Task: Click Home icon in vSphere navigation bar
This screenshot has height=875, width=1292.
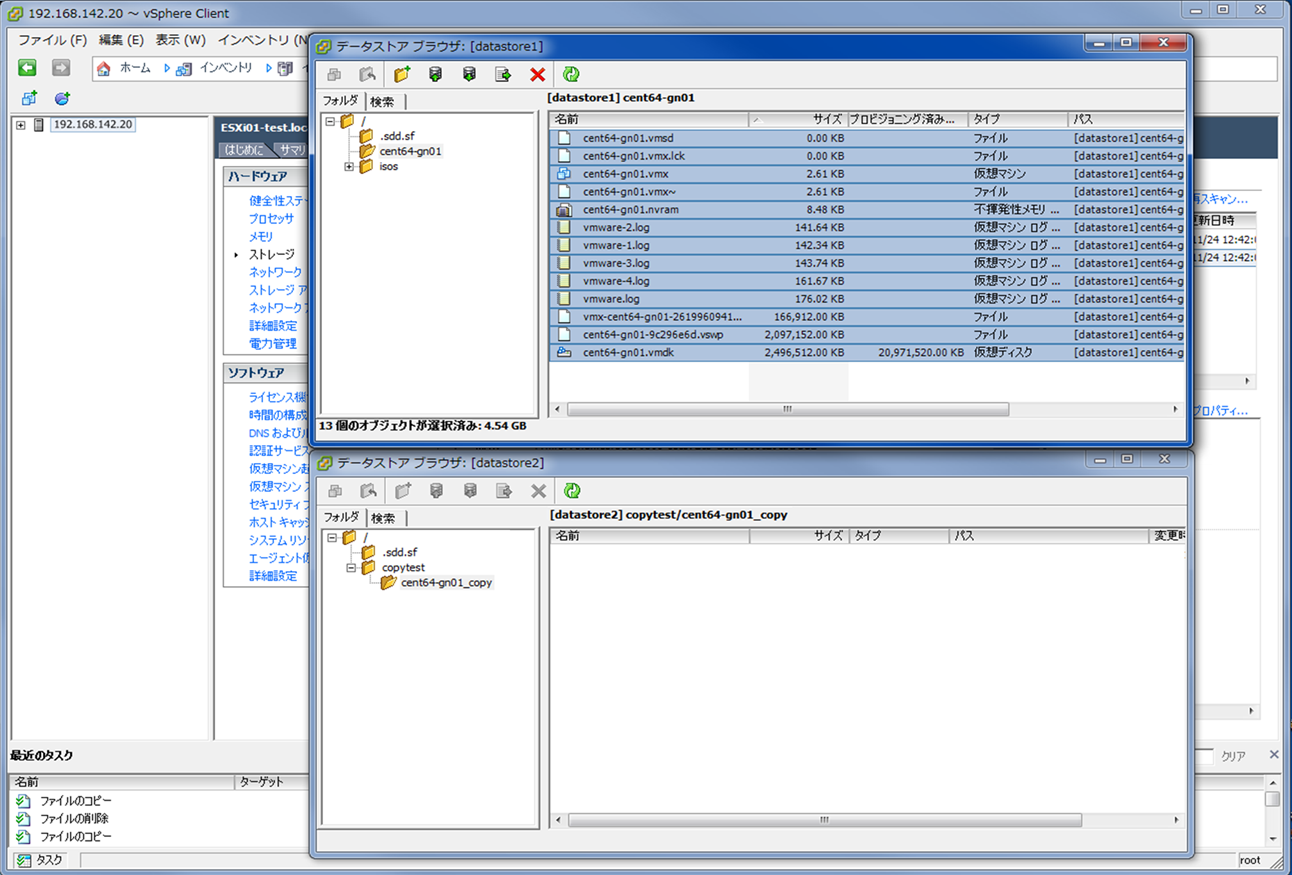Action: coord(104,68)
